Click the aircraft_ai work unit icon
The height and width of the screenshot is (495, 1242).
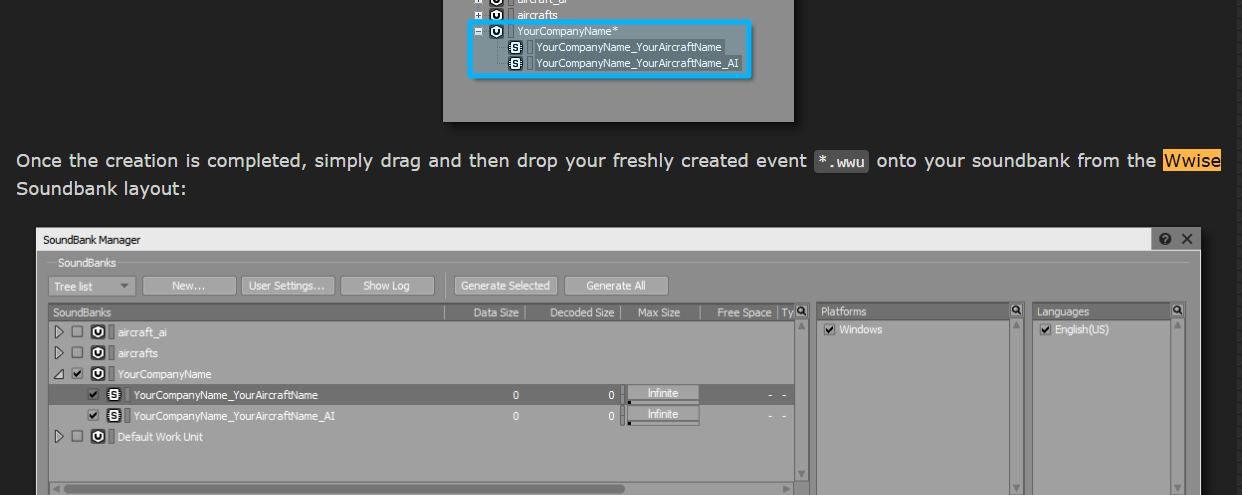[x=98, y=332]
